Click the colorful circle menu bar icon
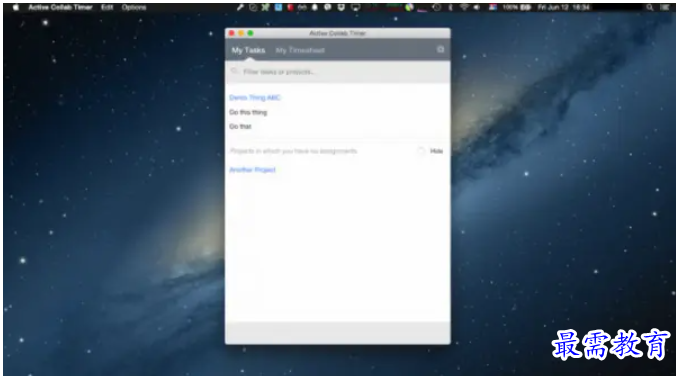This screenshot has width=676, height=376. click(x=409, y=7)
